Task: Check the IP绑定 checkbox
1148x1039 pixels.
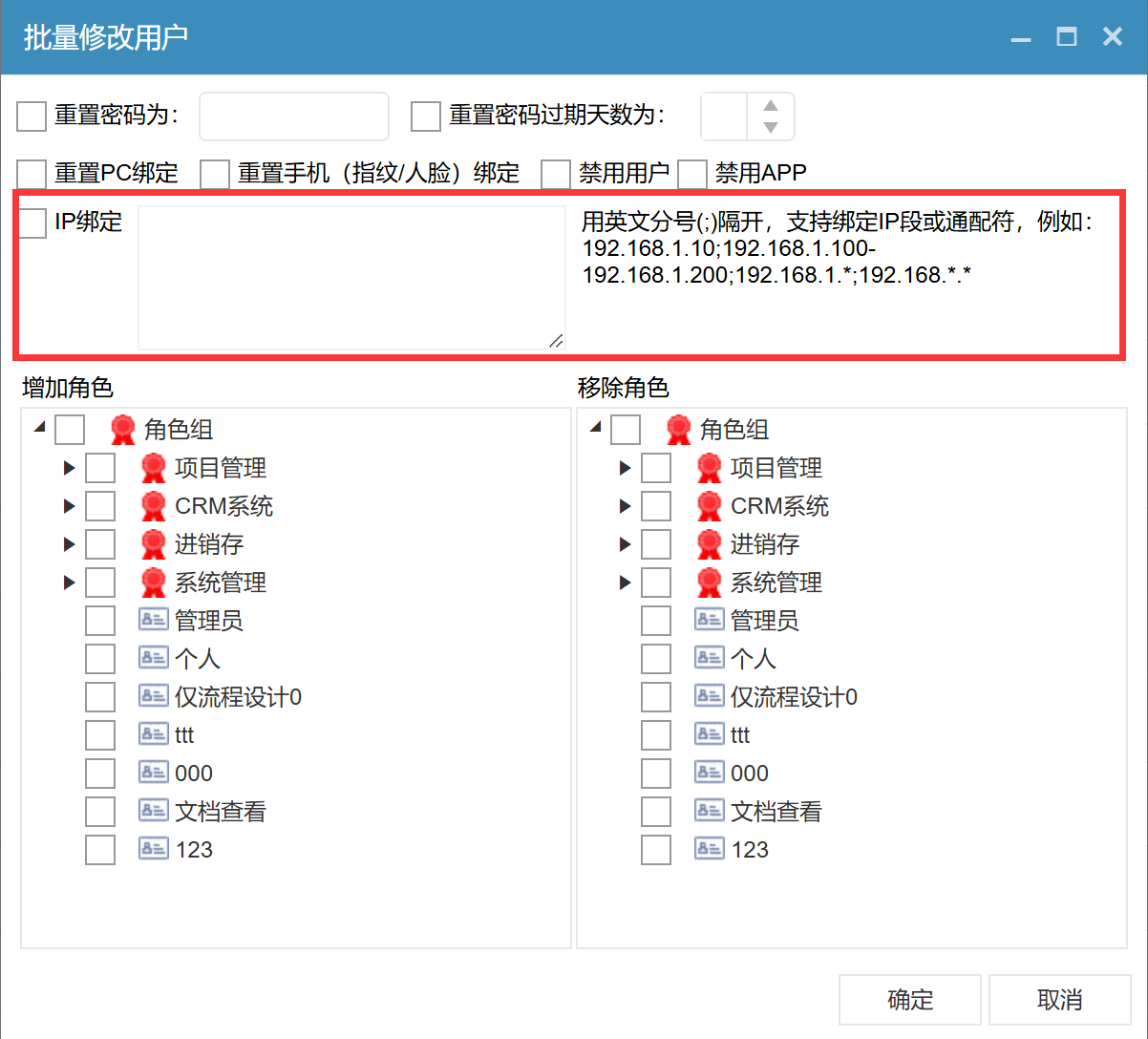Action: pyautogui.click(x=32, y=223)
